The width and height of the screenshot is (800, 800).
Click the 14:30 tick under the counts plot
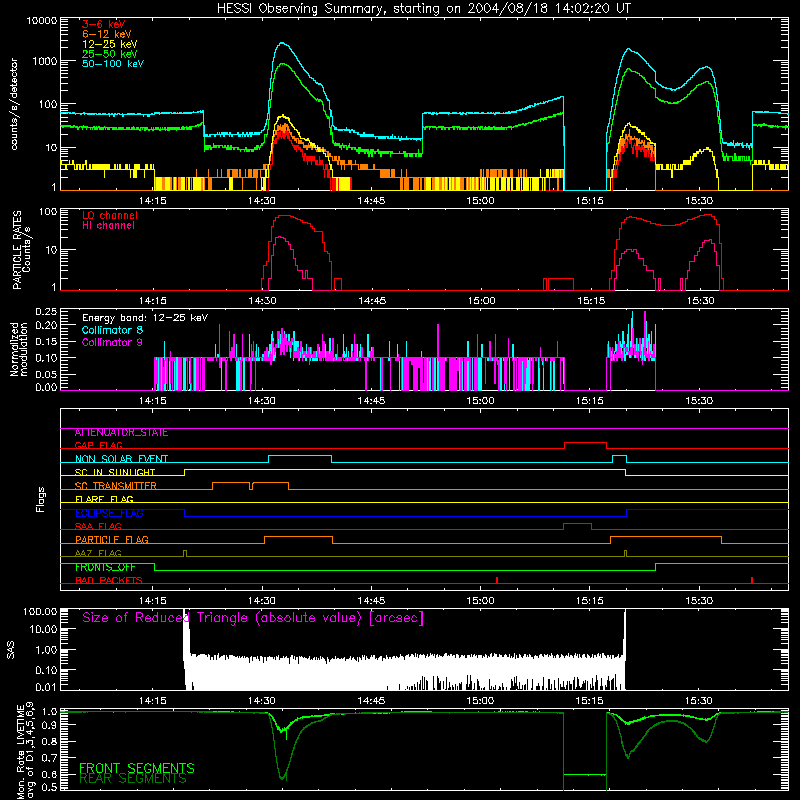coord(262,201)
